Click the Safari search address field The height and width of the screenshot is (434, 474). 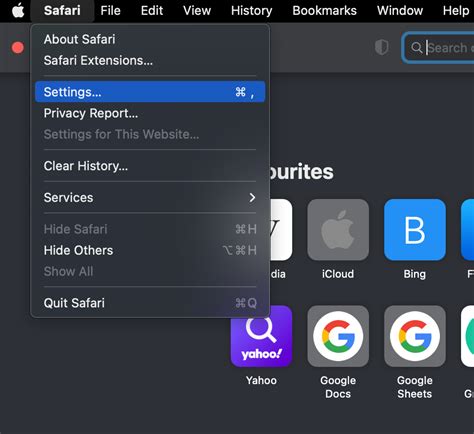[439, 48]
